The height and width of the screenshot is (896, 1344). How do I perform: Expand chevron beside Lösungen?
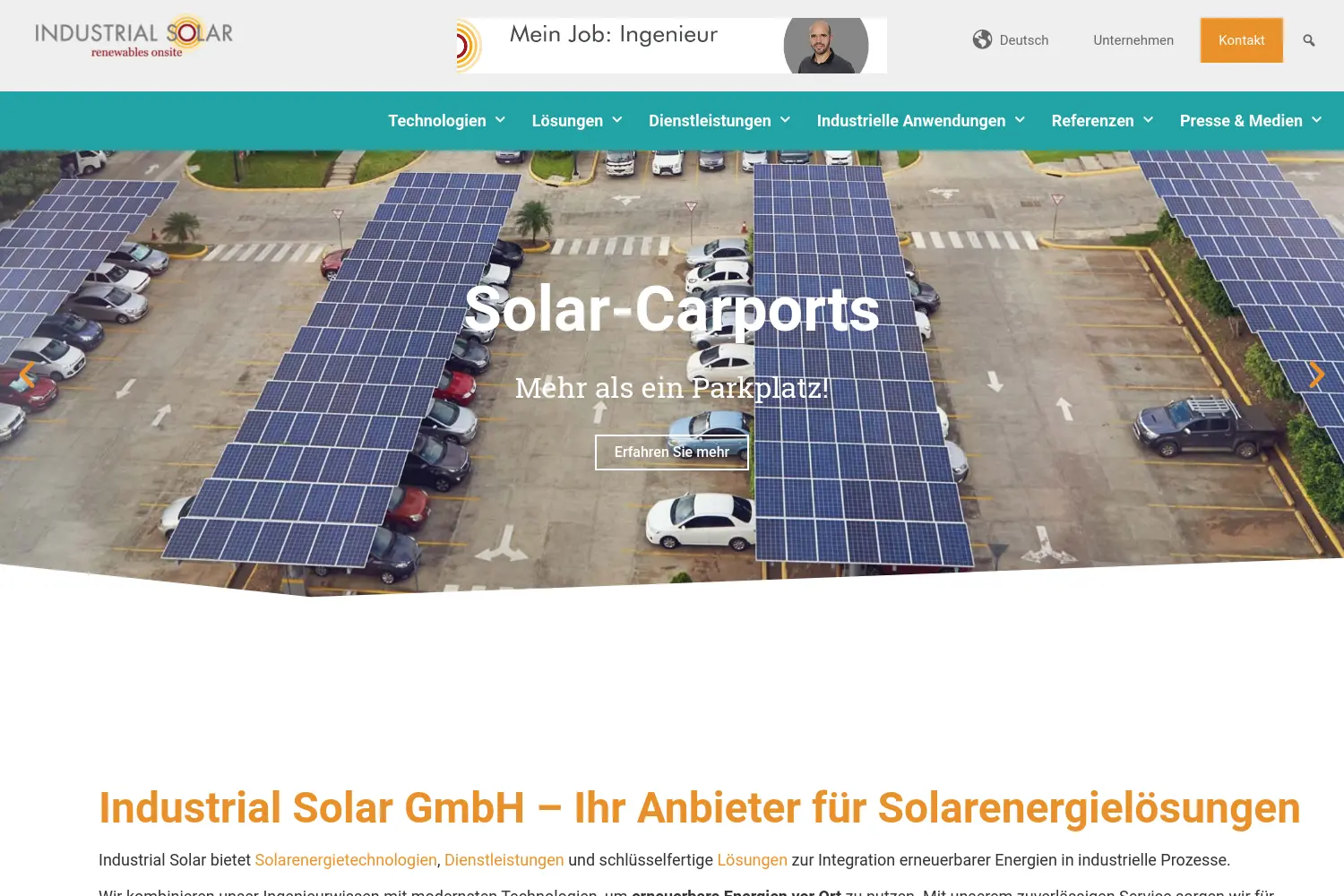point(617,120)
